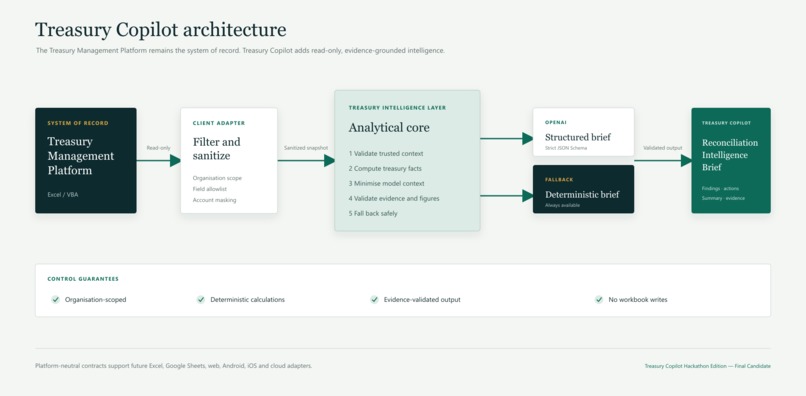The image size is (806, 396).
Task: Click the 'Account masking' line
Action: (x=214, y=200)
